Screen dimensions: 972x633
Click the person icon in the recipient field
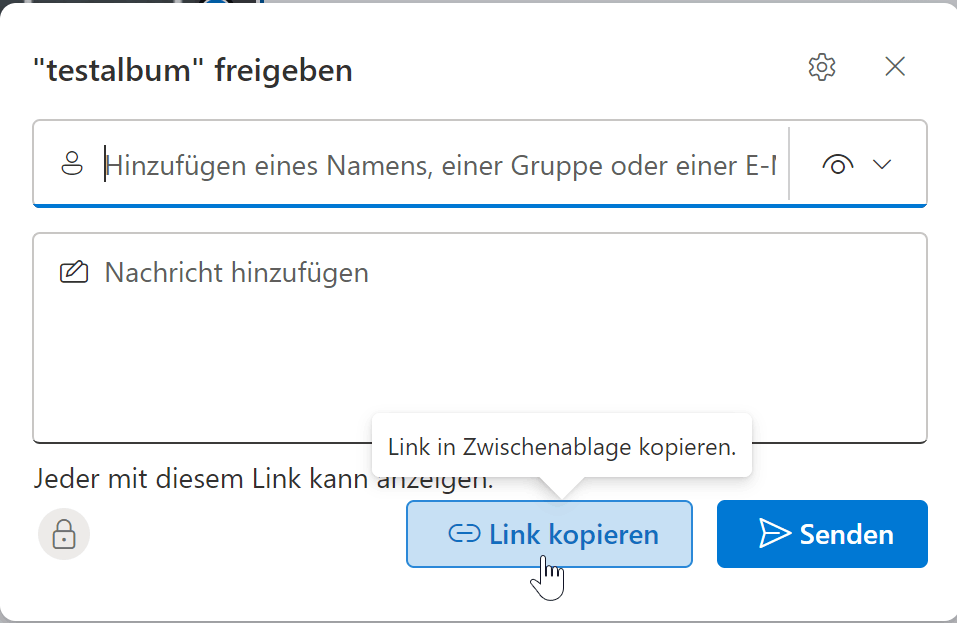(71, 164)
